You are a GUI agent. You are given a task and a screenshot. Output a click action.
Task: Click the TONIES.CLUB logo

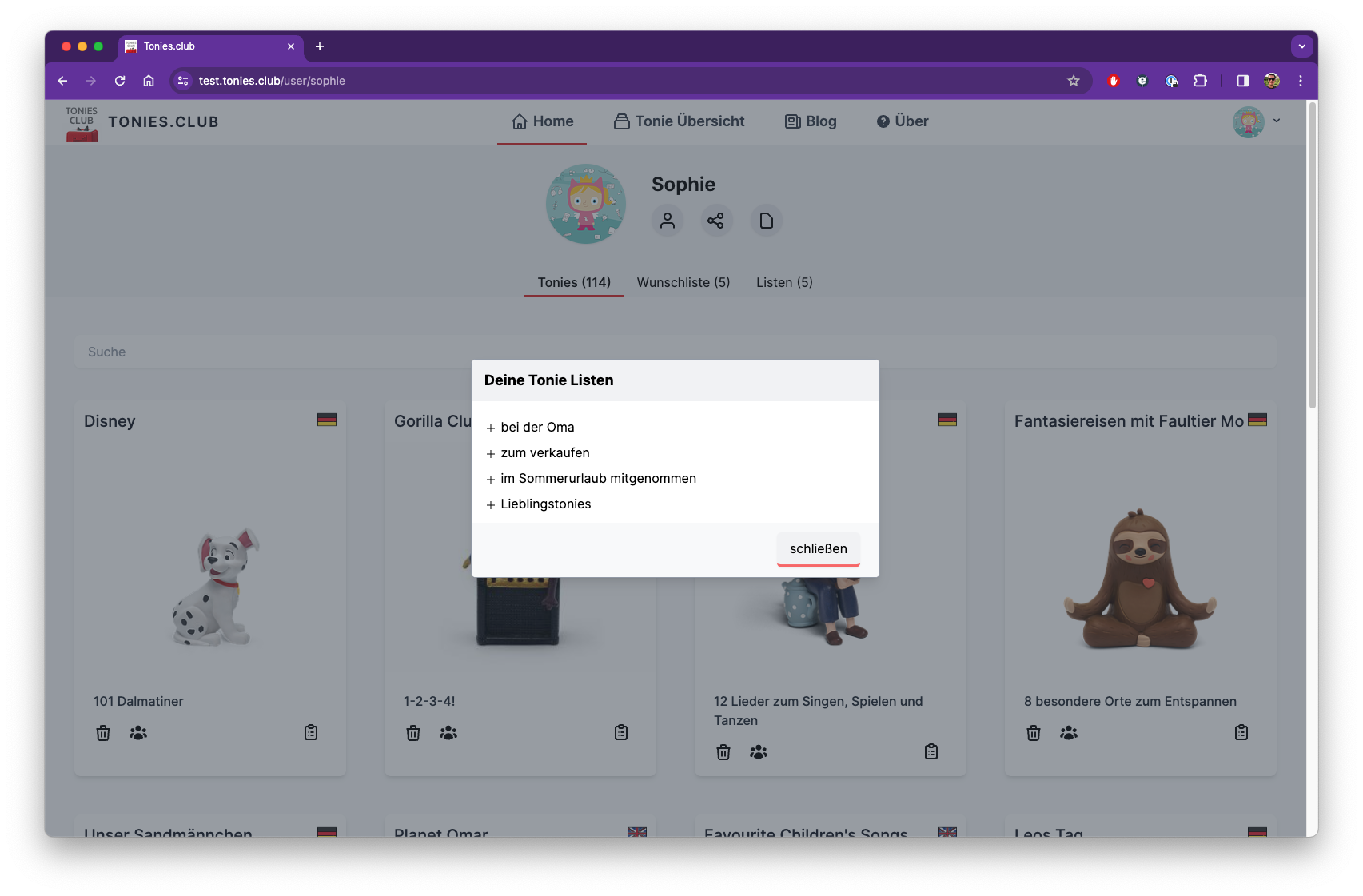141,122
